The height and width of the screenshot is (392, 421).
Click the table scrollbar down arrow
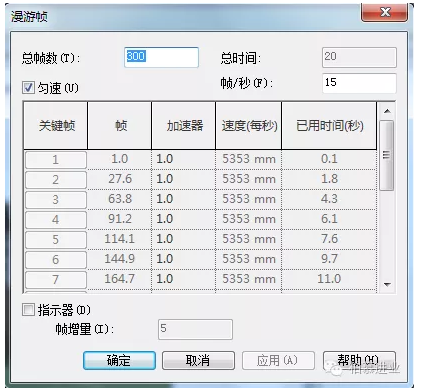click(x=387, y=284)
